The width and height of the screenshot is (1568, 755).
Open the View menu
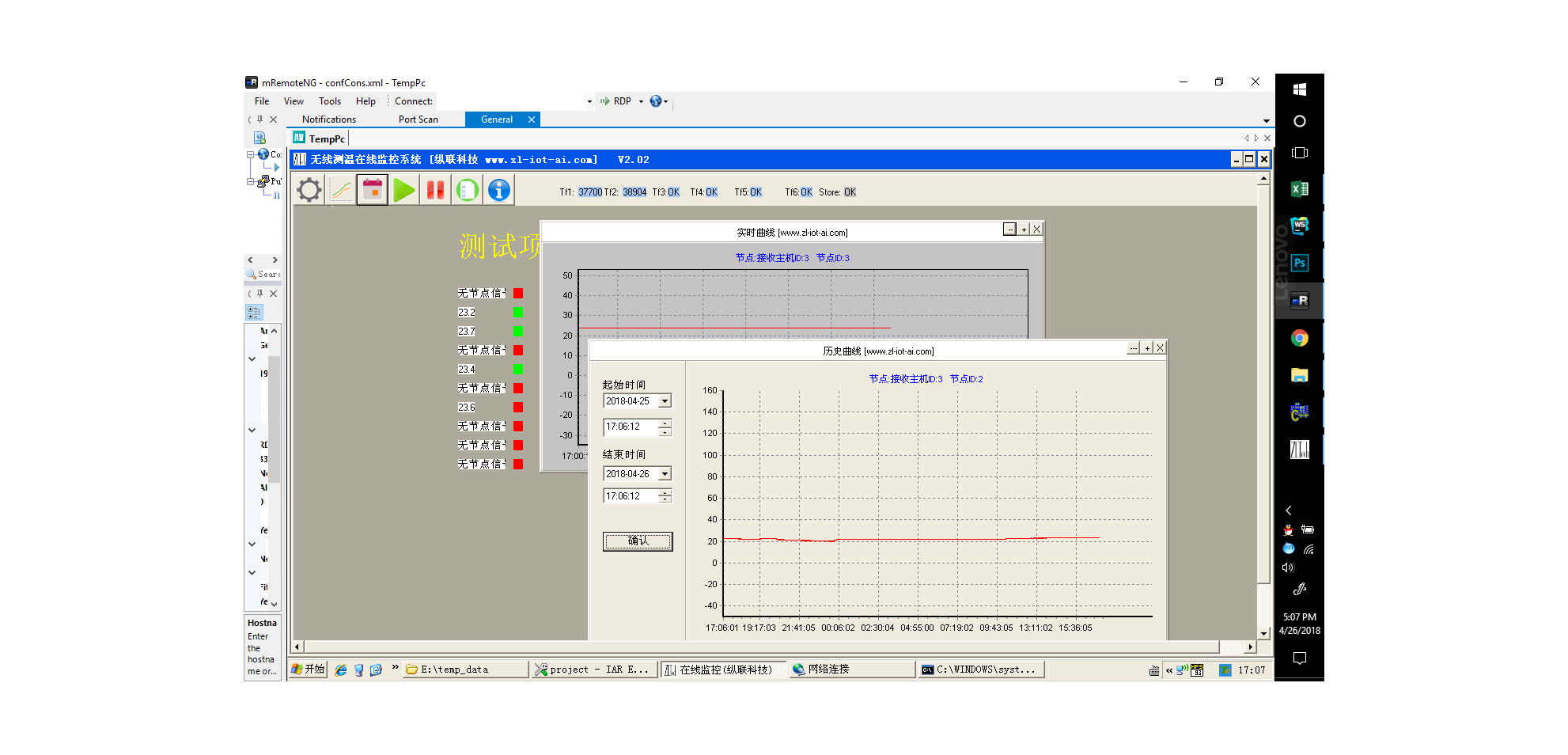click(x=294, y=101)
